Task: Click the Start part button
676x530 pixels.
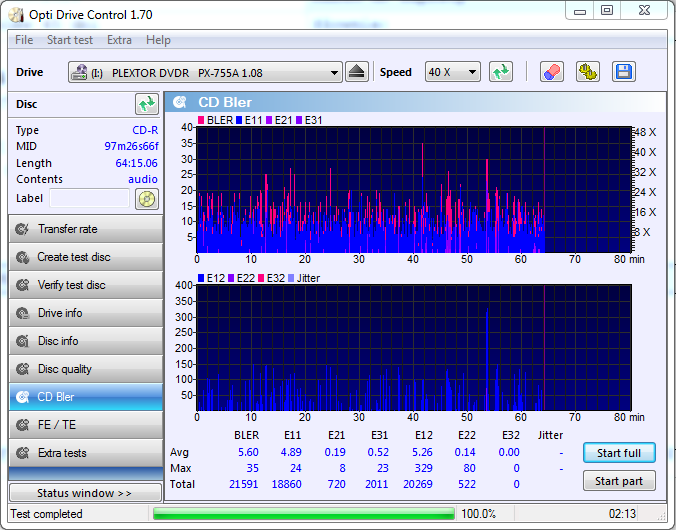Action: tap(619, 481)
